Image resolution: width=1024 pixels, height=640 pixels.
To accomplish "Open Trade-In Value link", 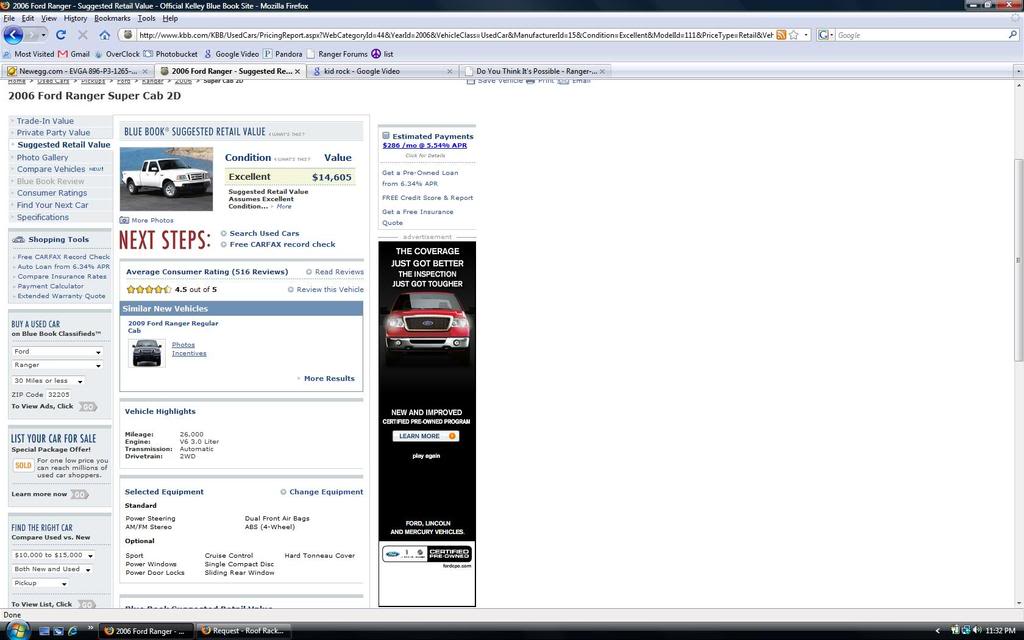I will [x=45, y=121].
